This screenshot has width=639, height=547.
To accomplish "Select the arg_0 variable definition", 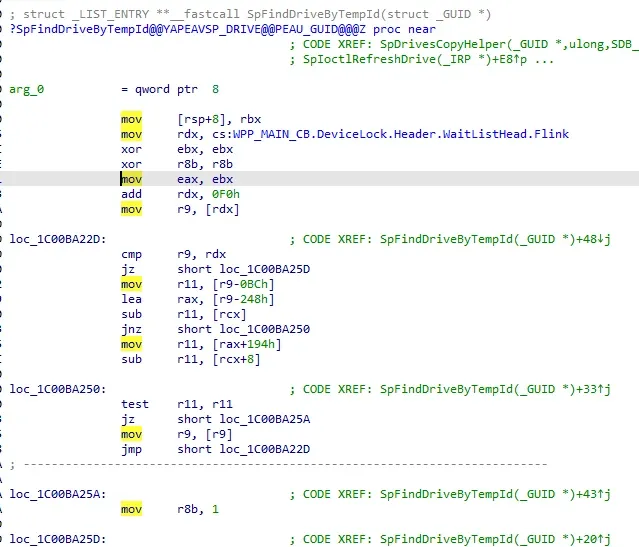I will click(27, 89).
